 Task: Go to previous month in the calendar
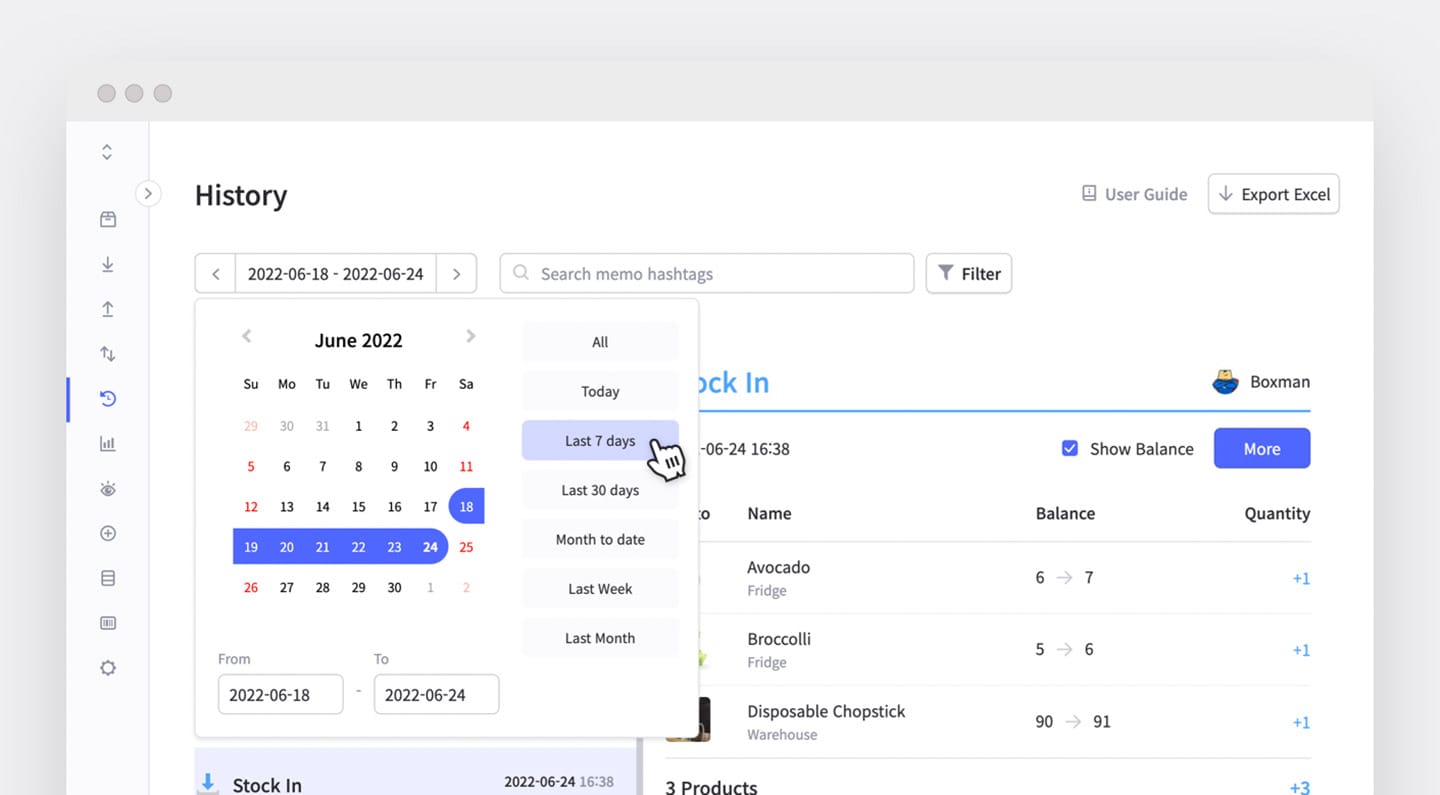click(x=247, y=336)
